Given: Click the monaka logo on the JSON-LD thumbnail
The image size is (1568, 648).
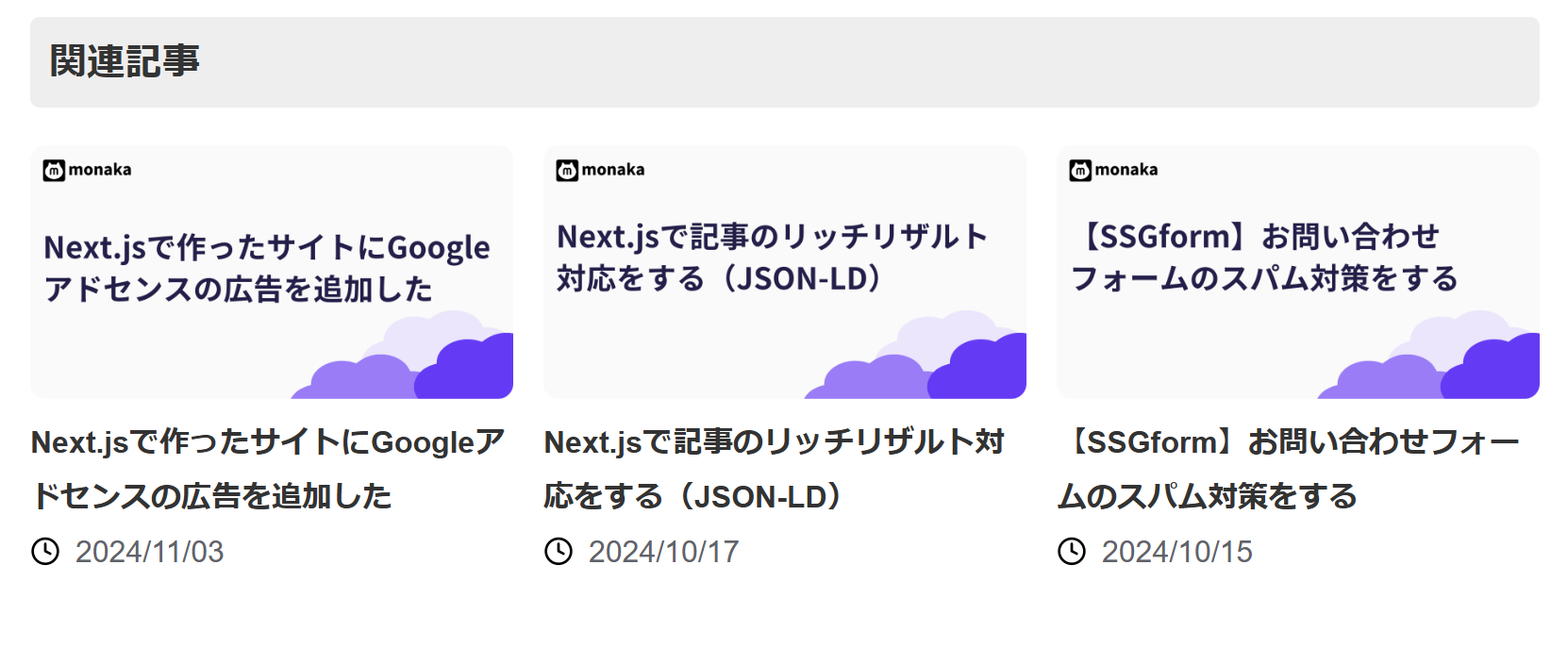Looking at the screenshot, I should [x=600, y=170].
